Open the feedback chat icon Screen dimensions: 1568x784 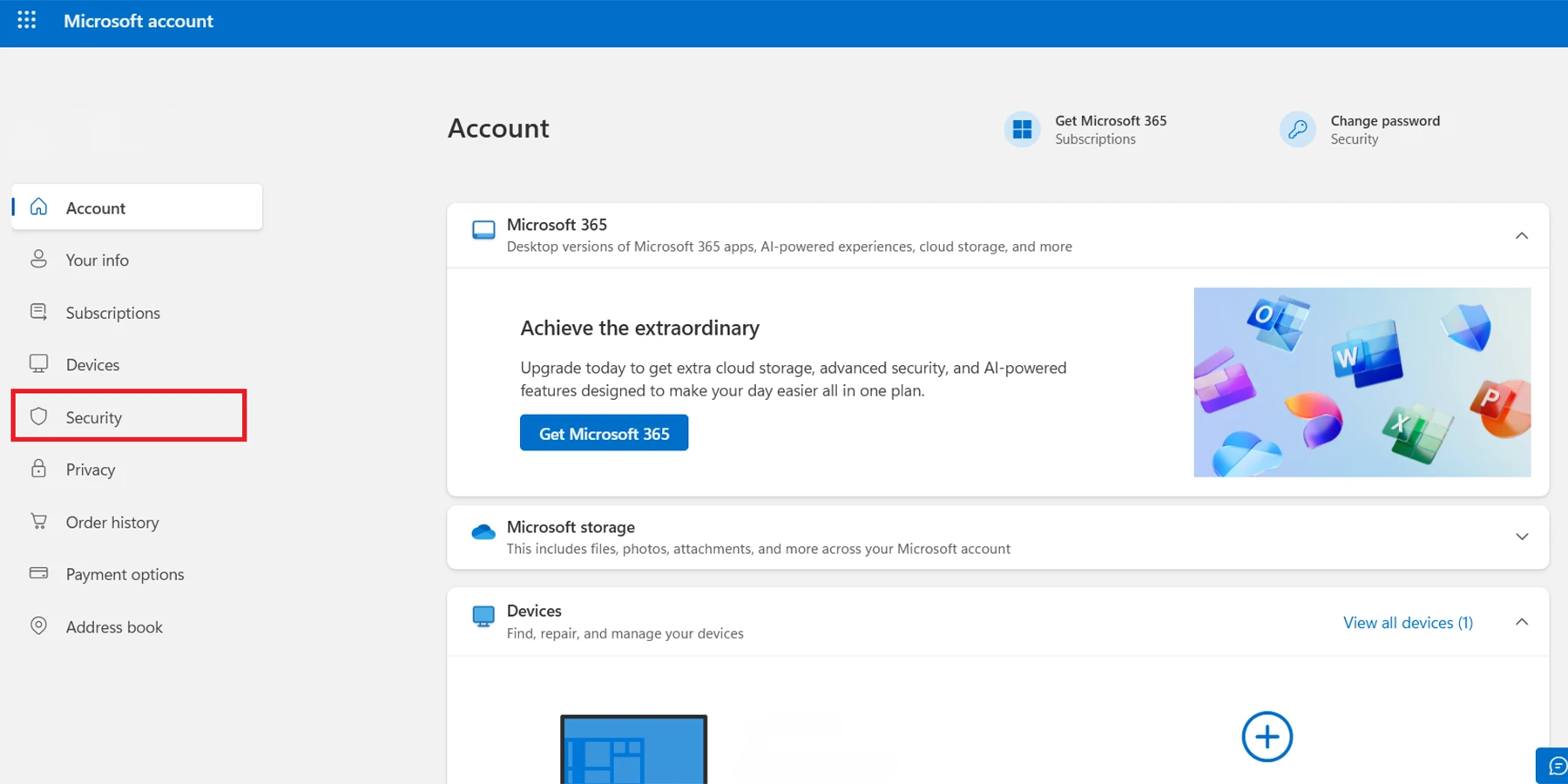point(1556,767)
